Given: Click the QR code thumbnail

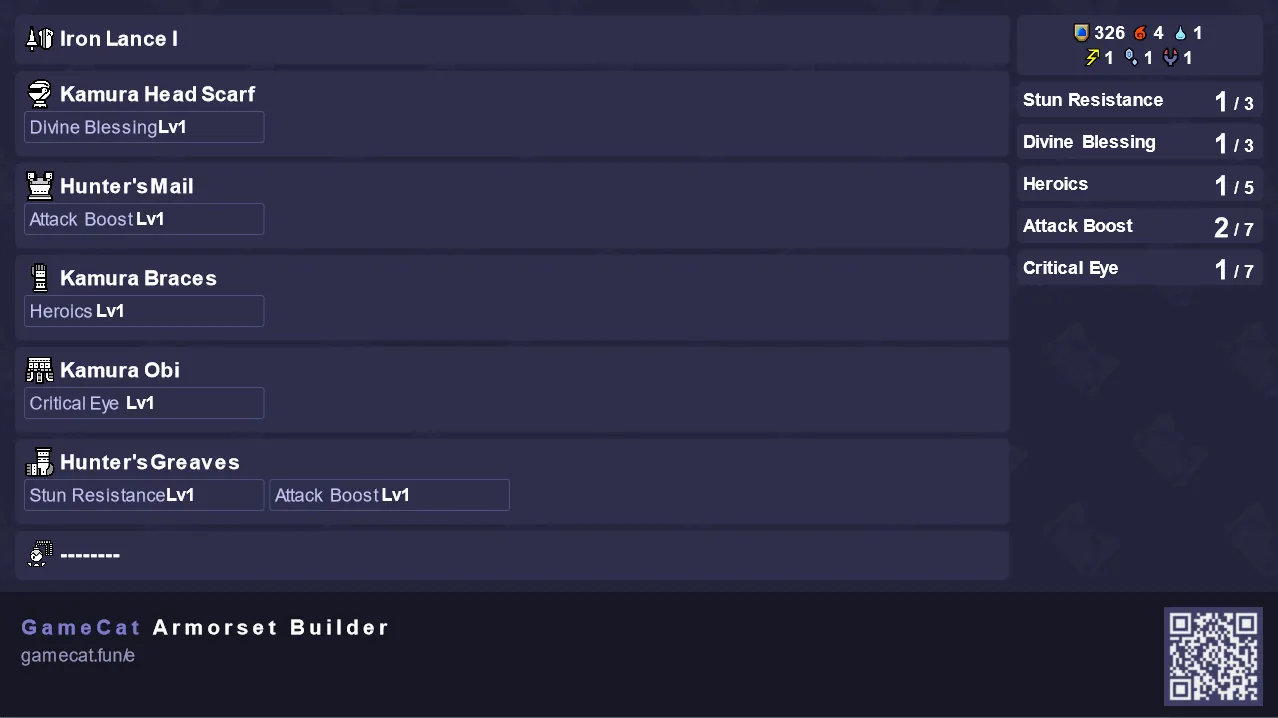Looking at the screenshot, I should pyautogui.click(x=1213, y=656).
